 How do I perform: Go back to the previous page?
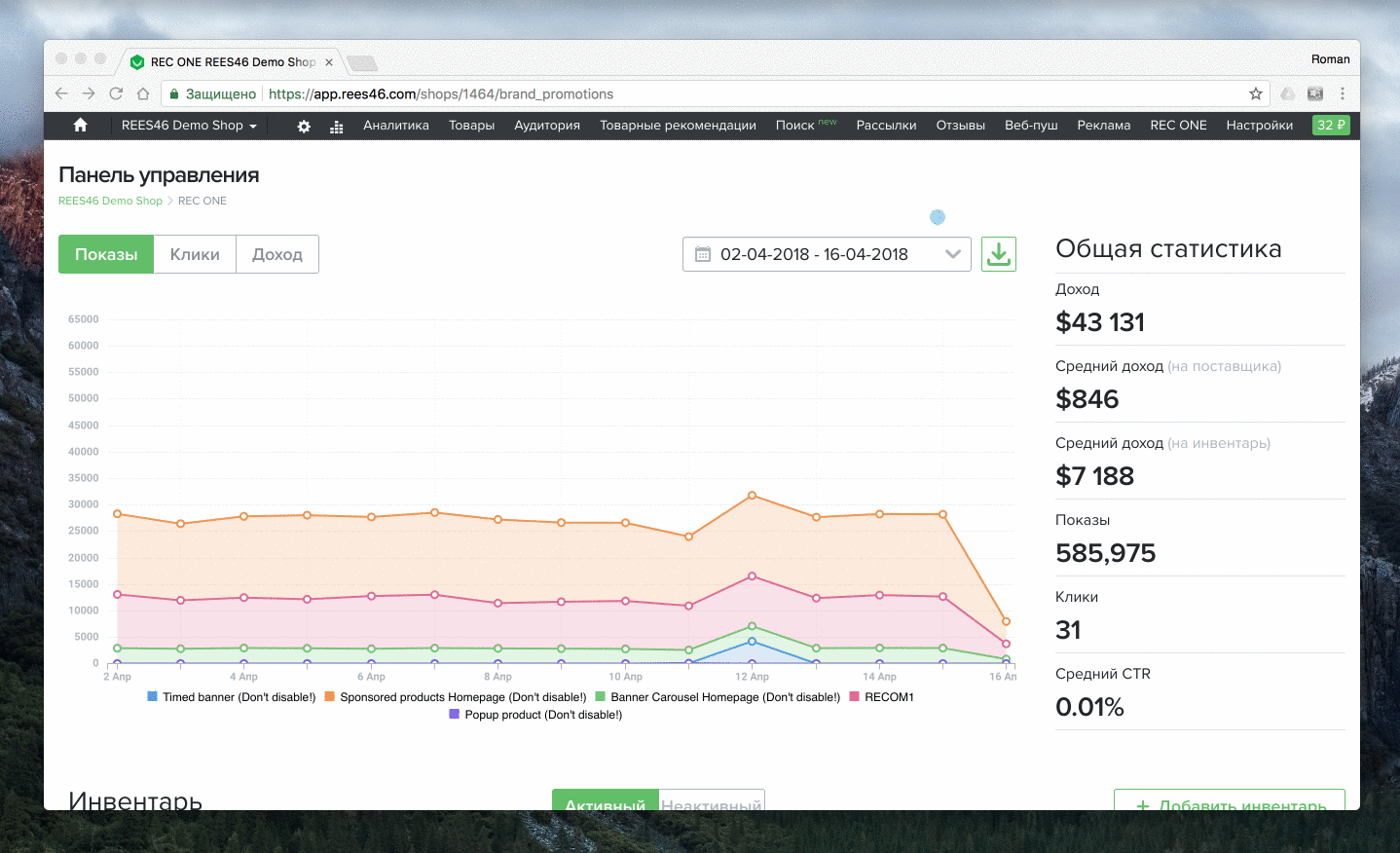(61, 93)
